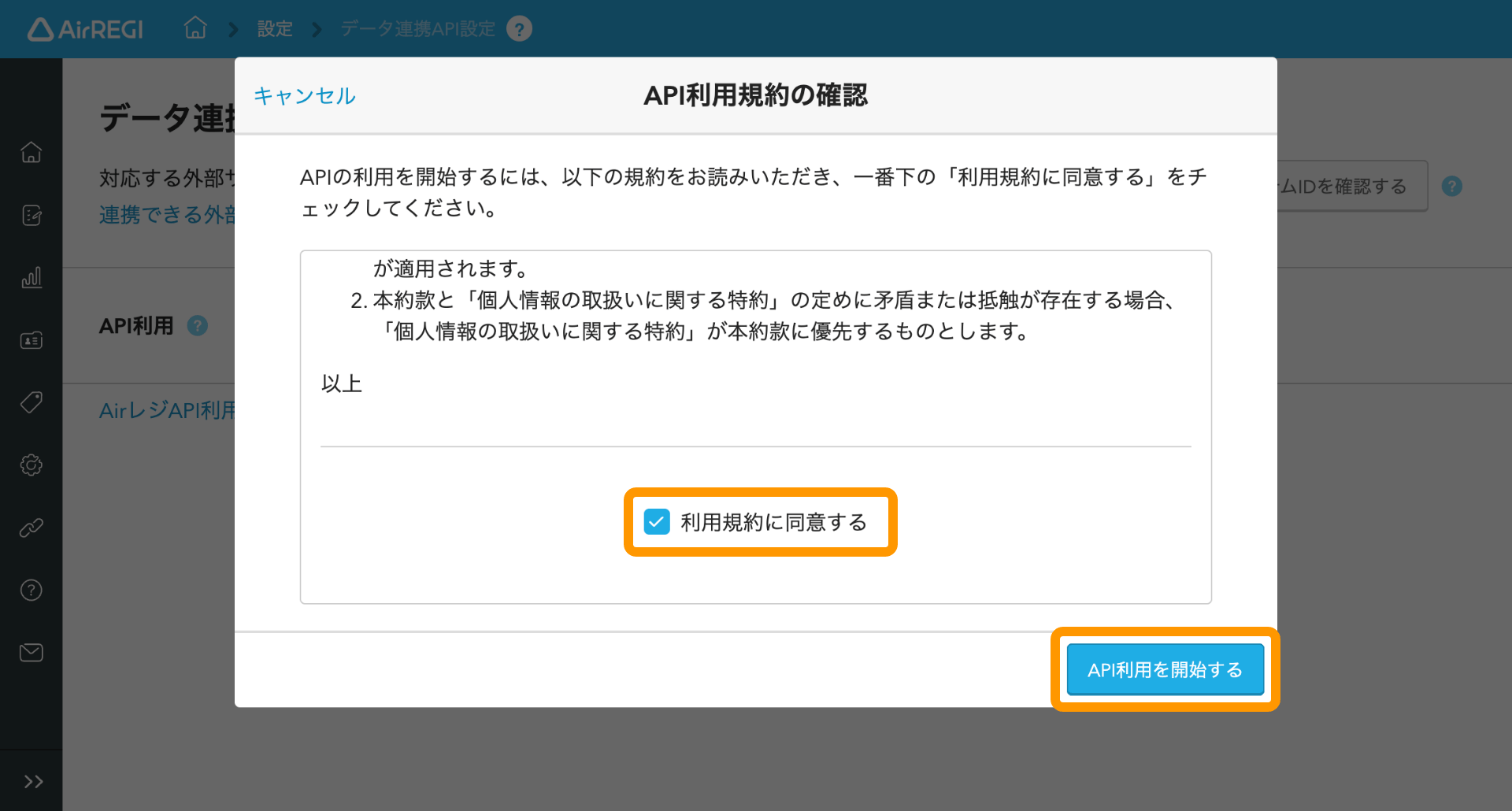
Task: Click dialog title API利用規約の確認
Action: 756,95
